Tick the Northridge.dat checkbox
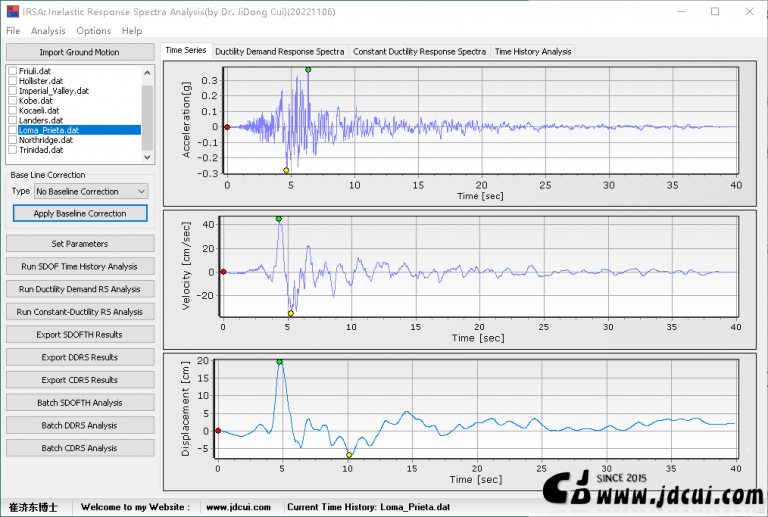This screenshot has height=517, width=768. tap(12, 140)
